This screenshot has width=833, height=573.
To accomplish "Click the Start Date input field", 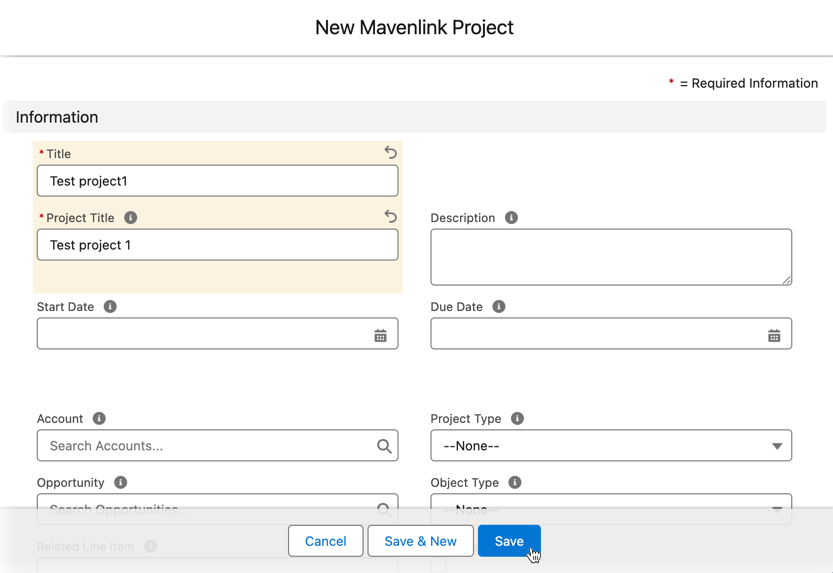I will (217, 333).
